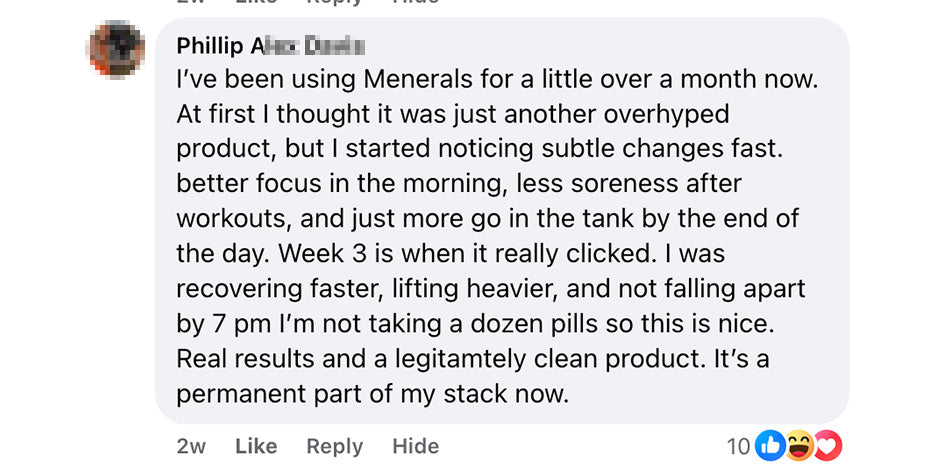Click the cut-off Reply link at top edge
This screenshot has height=470, width=936.
[334, 3]
